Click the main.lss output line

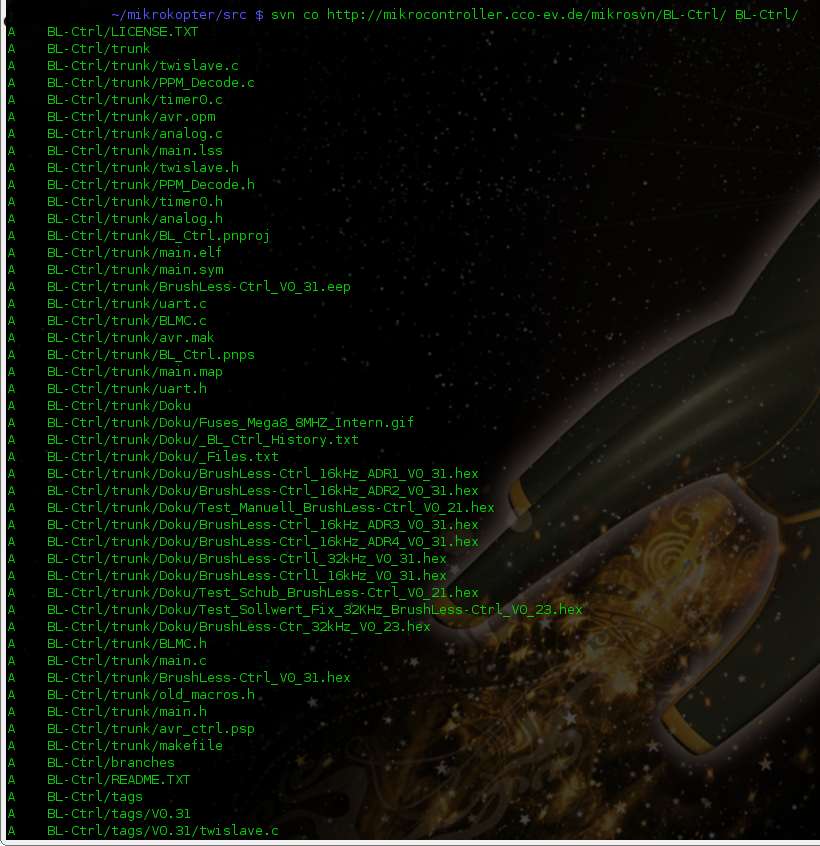coord(135,151)
